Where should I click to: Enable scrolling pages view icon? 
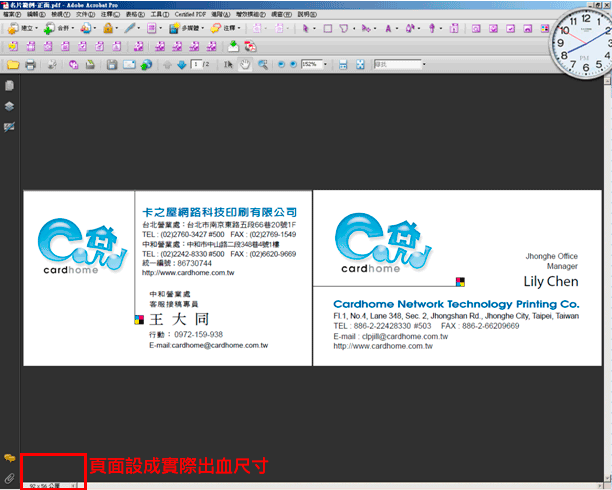point(343,65)
